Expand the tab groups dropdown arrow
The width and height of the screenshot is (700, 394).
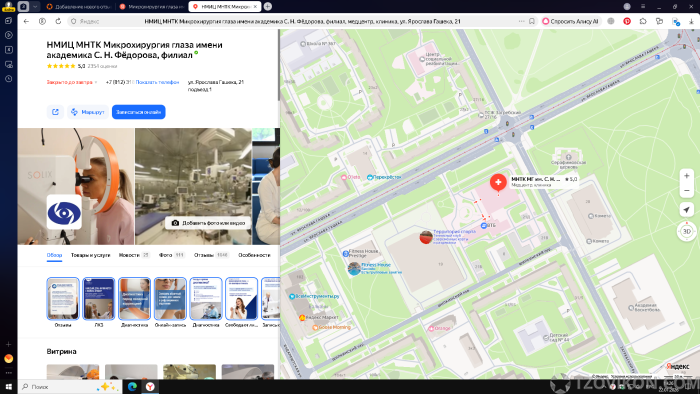tap(35, 6)
